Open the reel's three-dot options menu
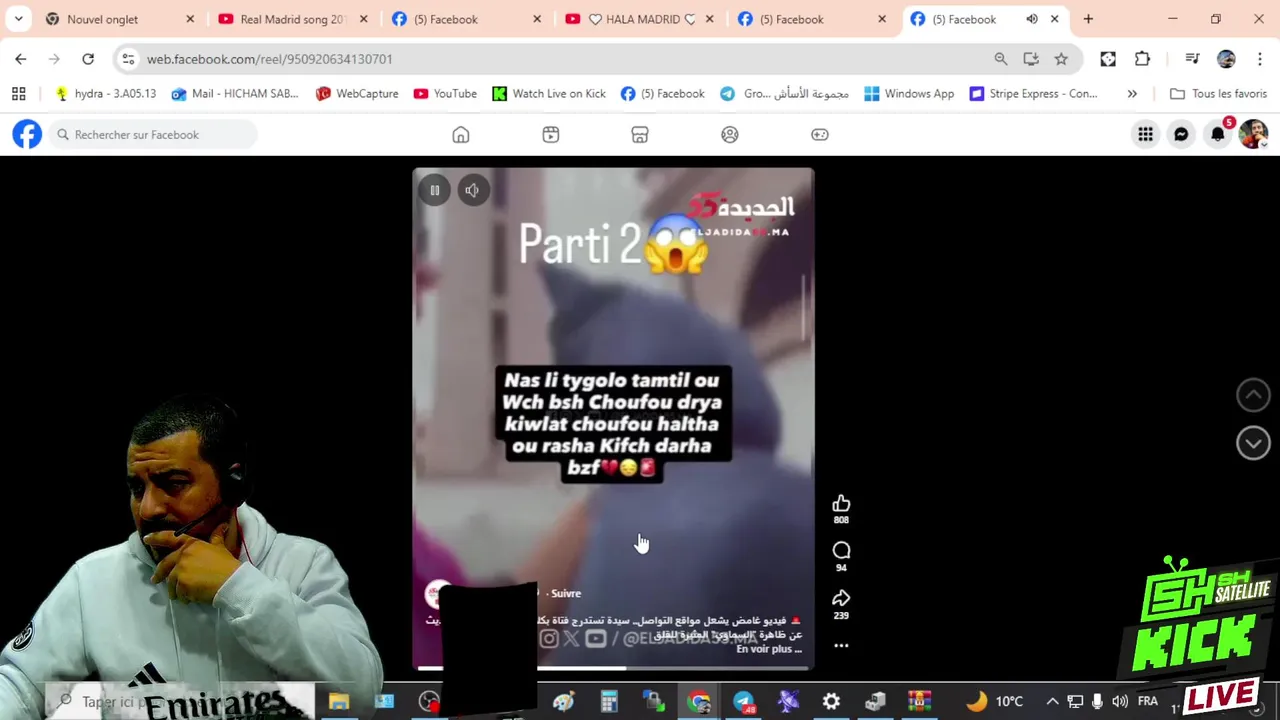The image size is (1280, 720). click(x=841, y=646)
